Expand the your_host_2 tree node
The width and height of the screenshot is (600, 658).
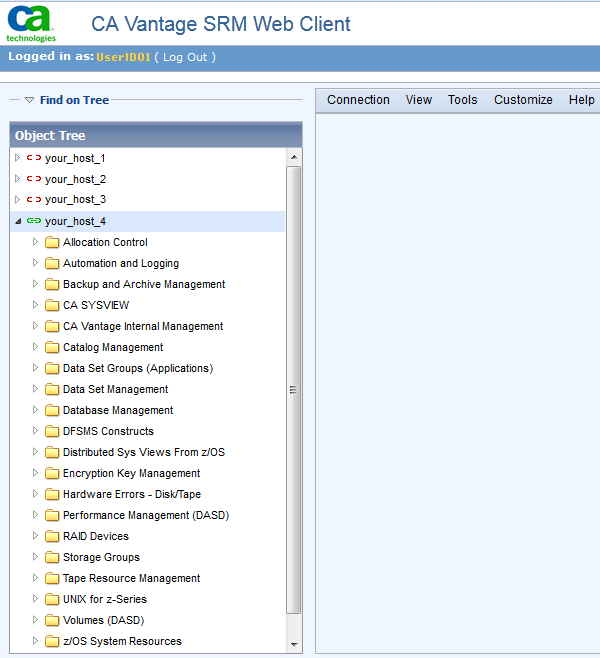17,179
